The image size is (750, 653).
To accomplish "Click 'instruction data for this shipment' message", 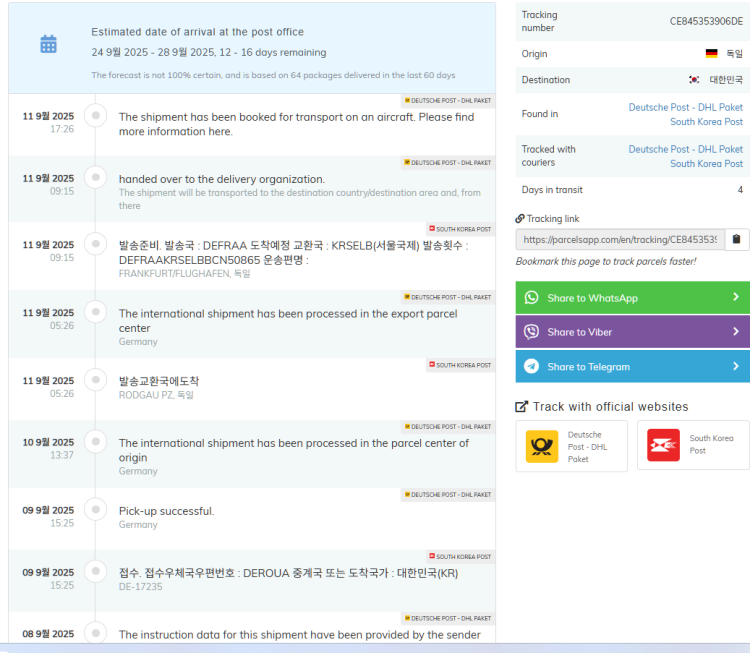I will (x=299, y=635).
